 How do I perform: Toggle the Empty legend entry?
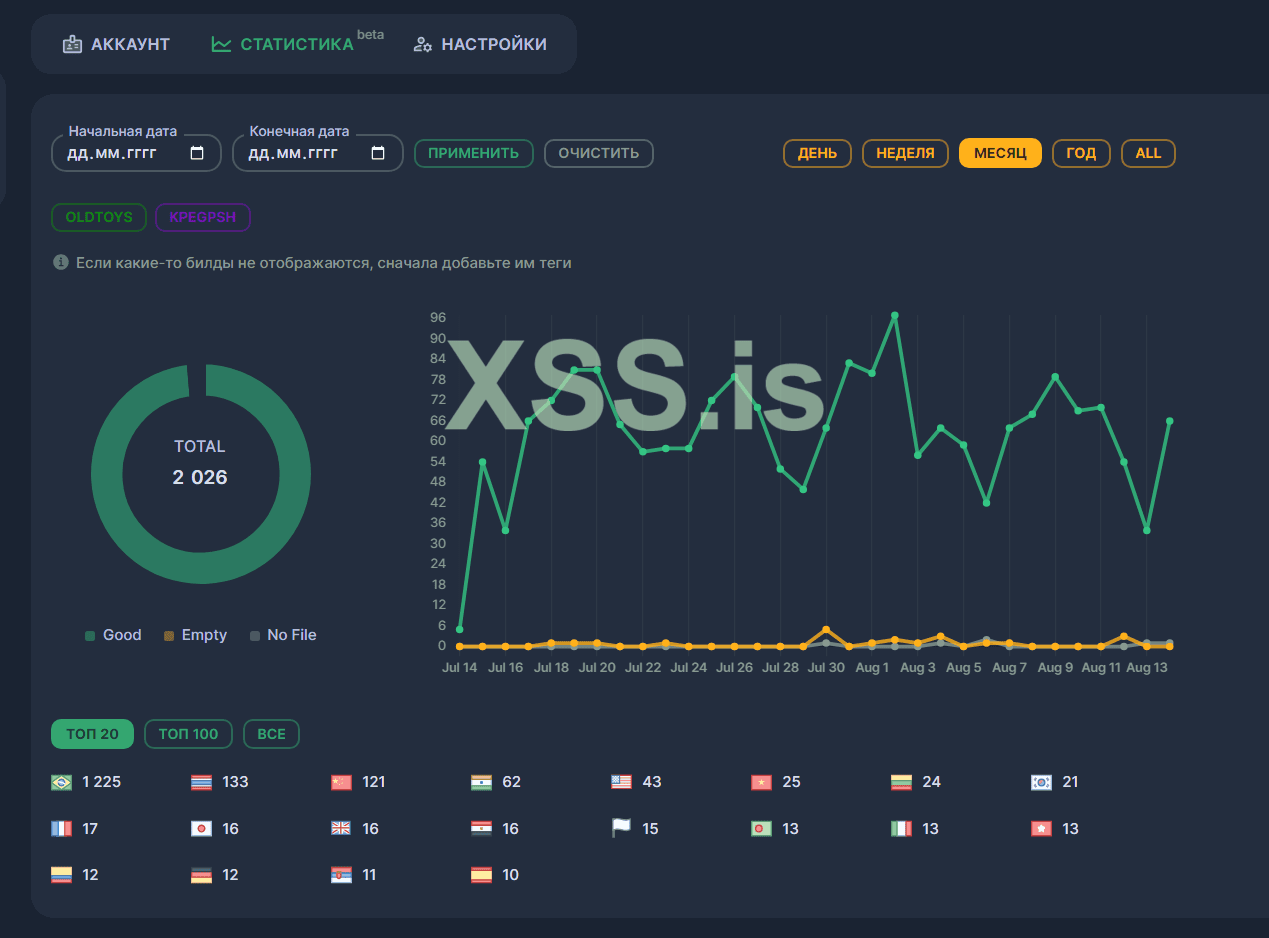tap(195, 635)
